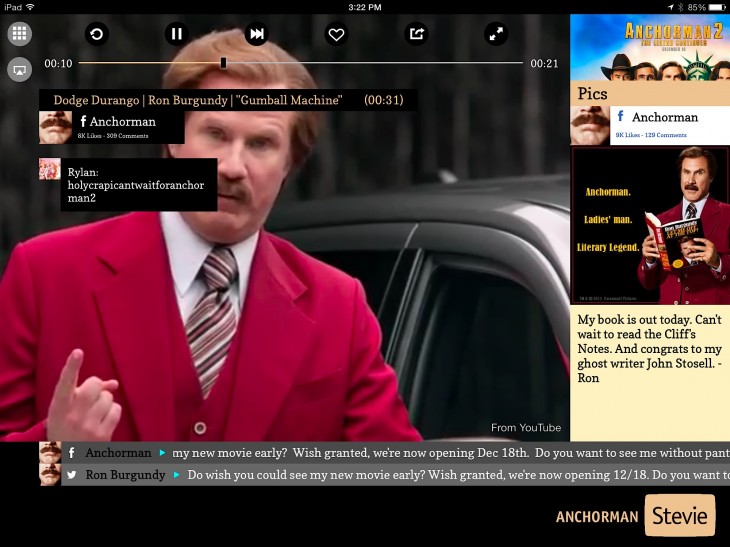Screen dimensions: 730x547
Task: Click the Facebook icon in side panel
Action: pyautogui.click(x=620, y=116)
